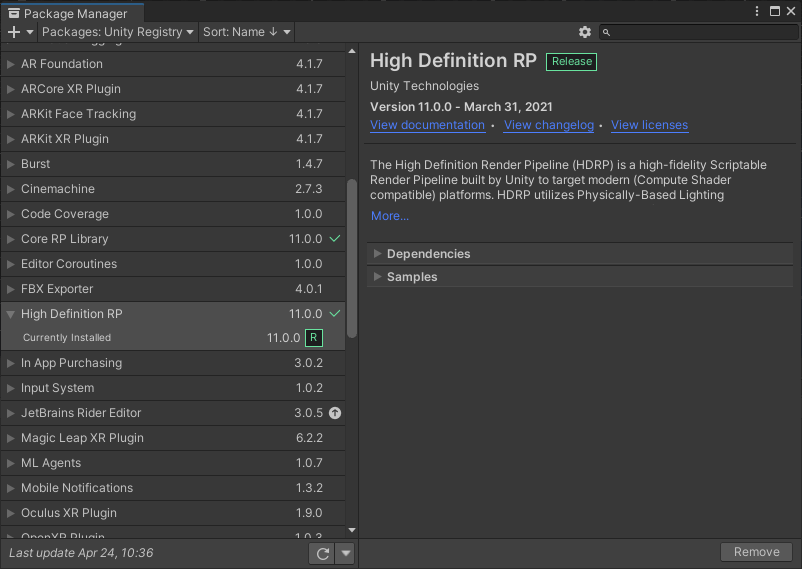Screen dimensions: 802x569
Task: Collapse the High Definition RP row
Action: coord(11,314)
